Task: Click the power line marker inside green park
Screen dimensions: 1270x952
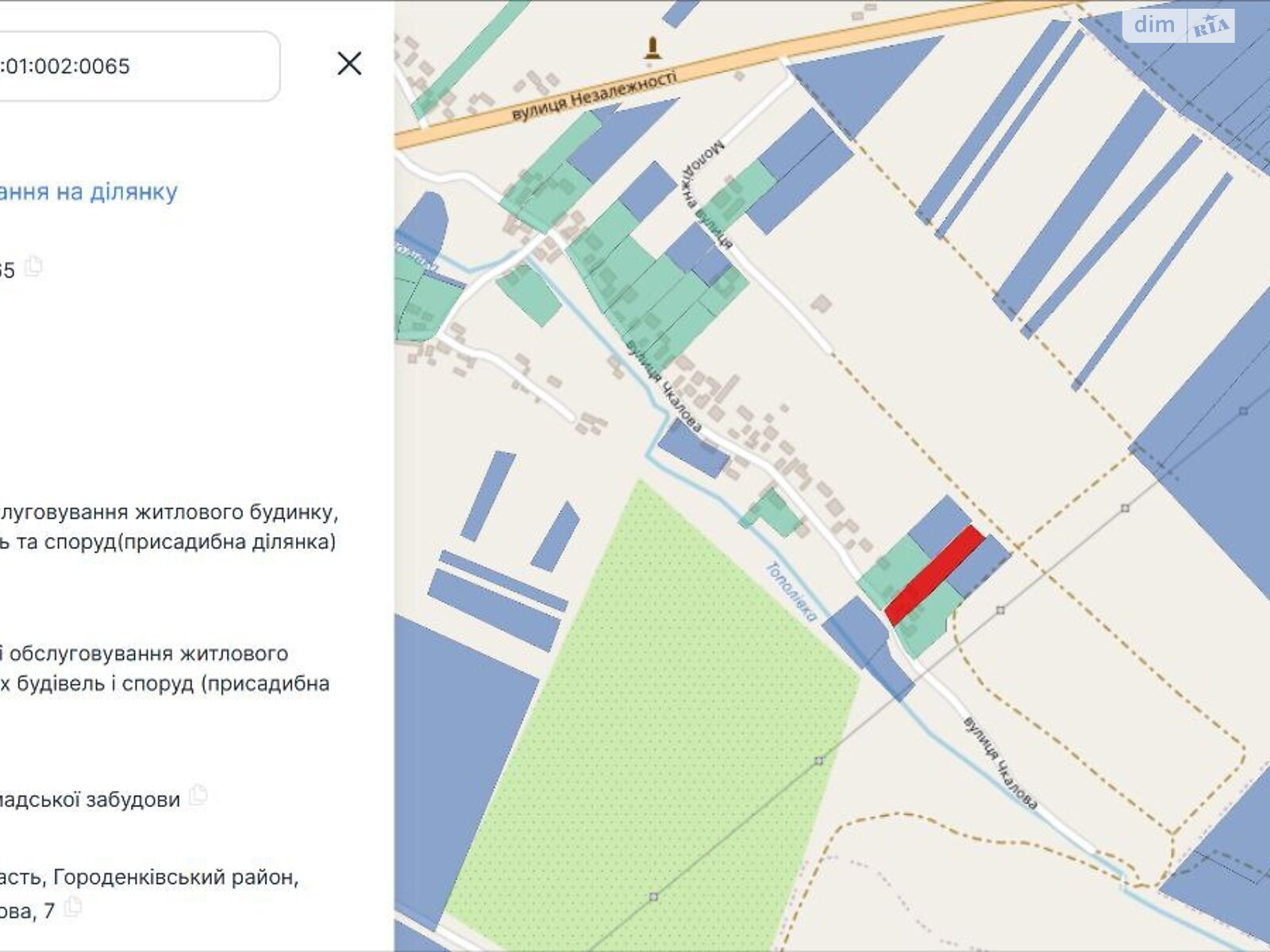Action: [x=818, y=761]
